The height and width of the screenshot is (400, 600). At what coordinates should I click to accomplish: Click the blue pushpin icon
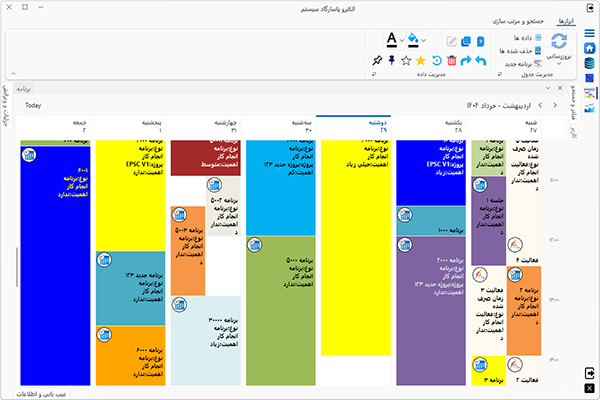click(x=391, y=60)
